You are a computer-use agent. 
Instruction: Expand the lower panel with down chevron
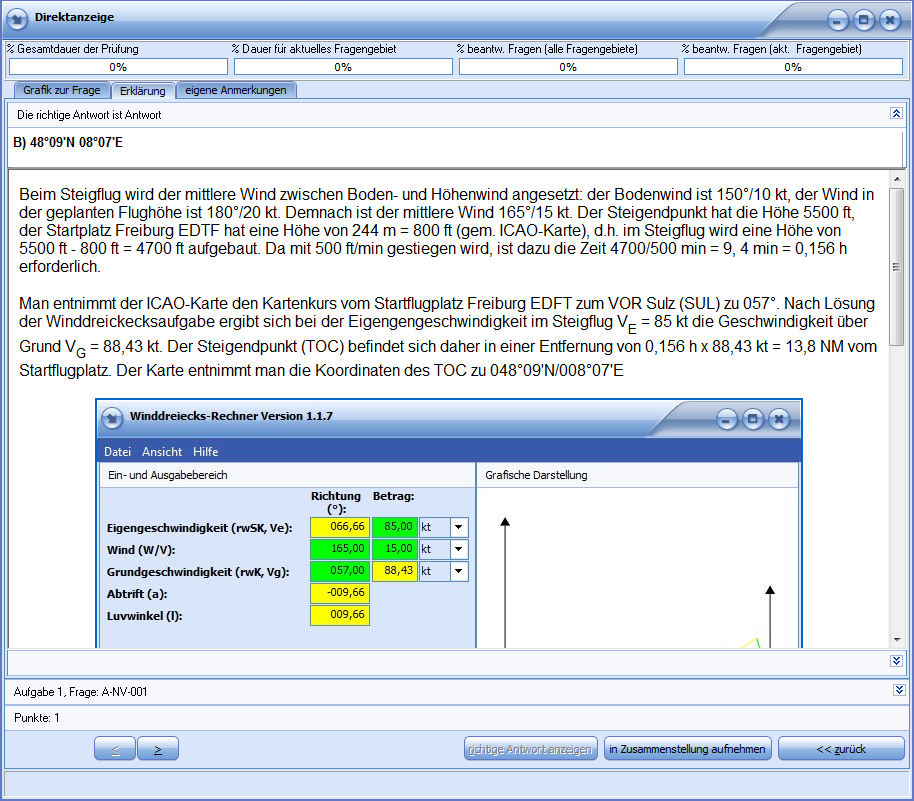897,661
